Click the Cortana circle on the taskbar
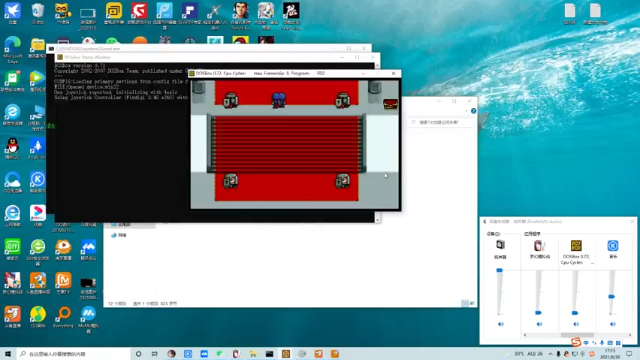The width and height of the screenshot is (640, 360). pos(138,354)
